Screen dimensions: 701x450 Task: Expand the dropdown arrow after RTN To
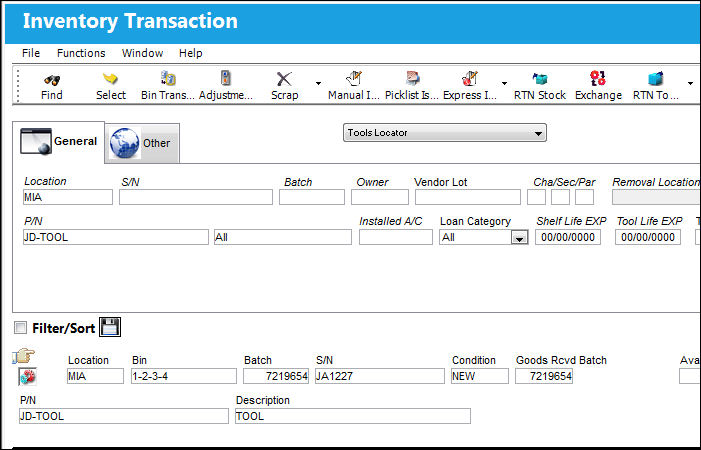pos(690,84)
